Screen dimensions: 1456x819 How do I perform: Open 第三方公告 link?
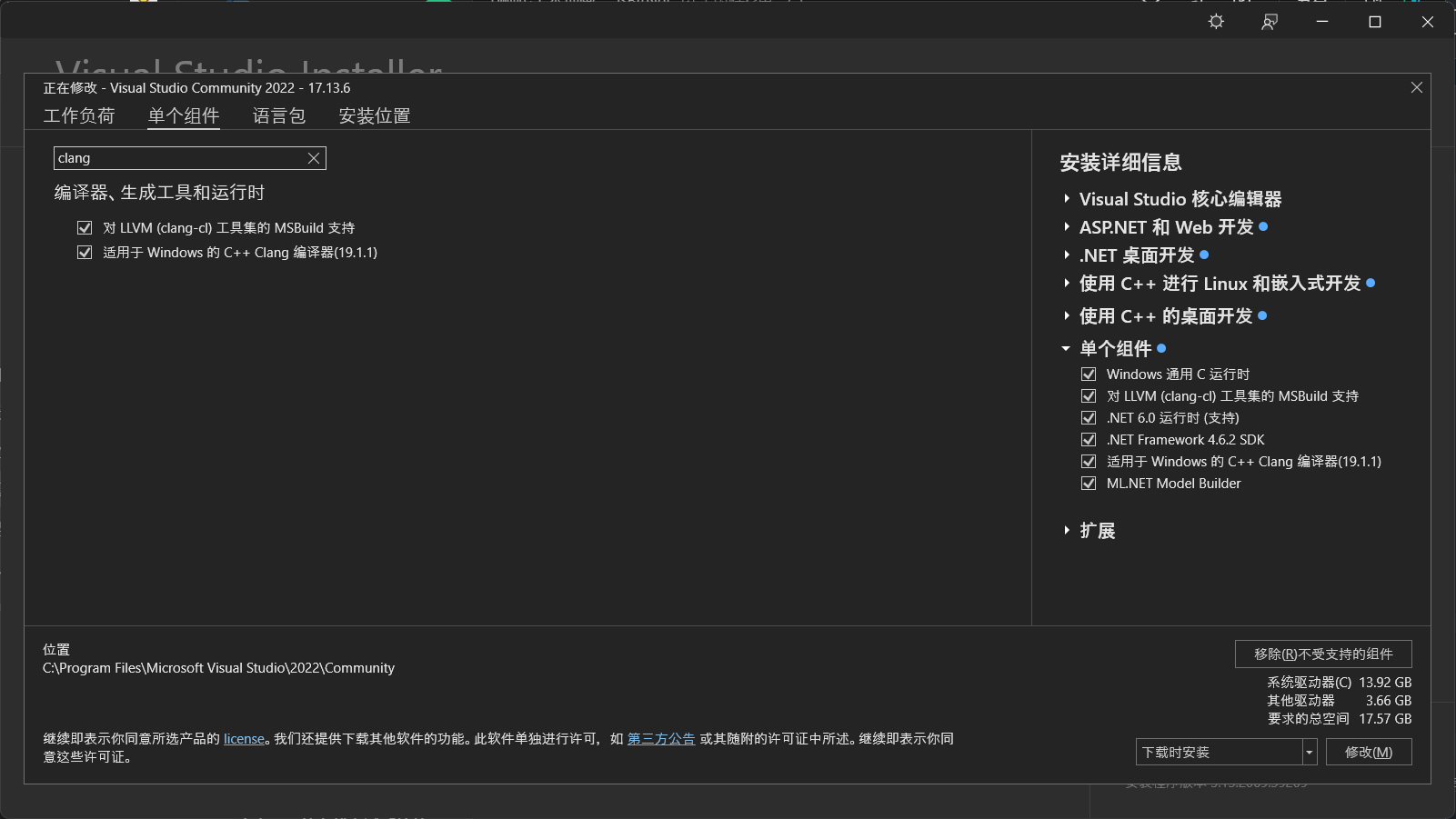tap(661, 739)
